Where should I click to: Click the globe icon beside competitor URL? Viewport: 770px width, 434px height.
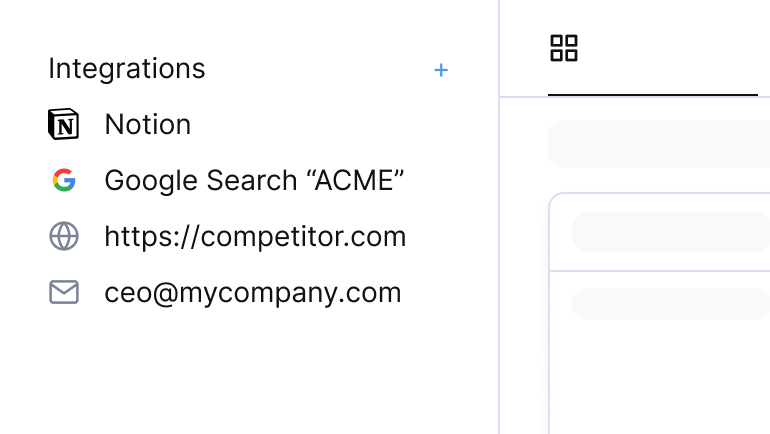(x=63, y=237)
